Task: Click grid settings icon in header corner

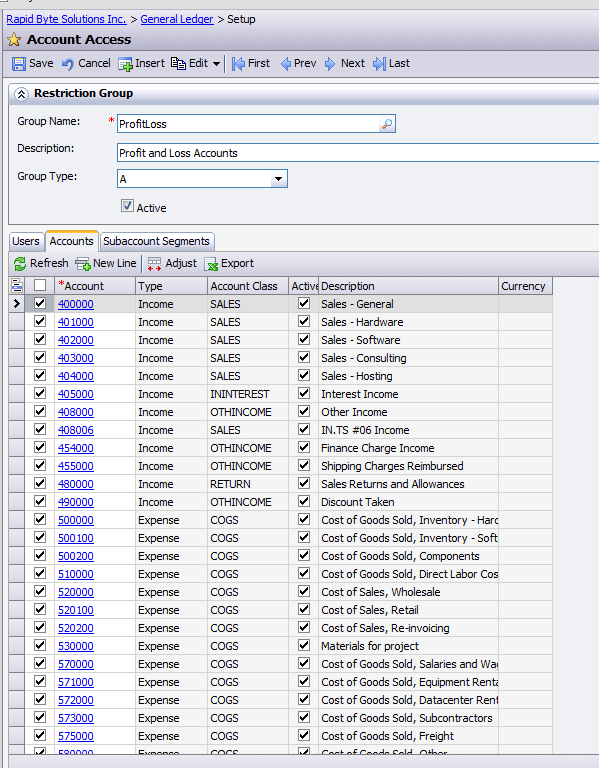Action: click(x=17, y=285)
